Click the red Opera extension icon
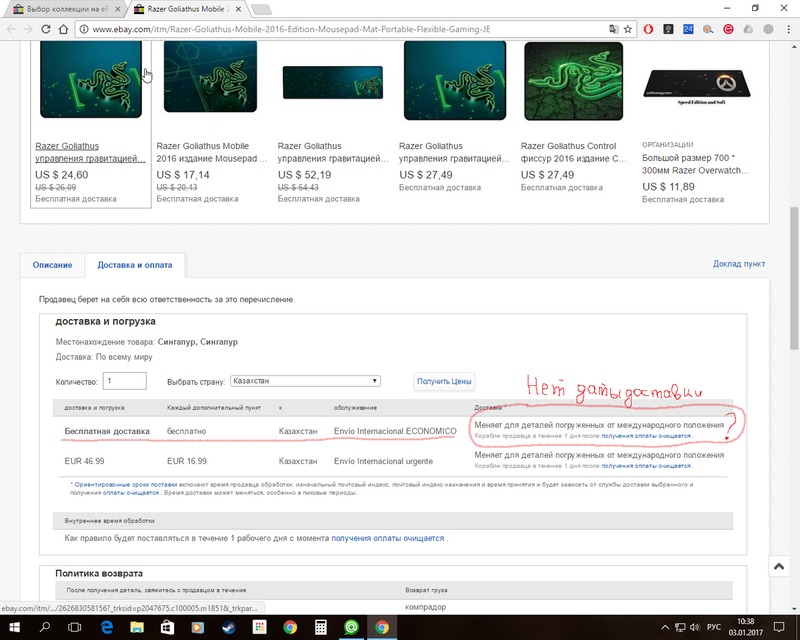800x640 pixels. click(x=648, y=29)
